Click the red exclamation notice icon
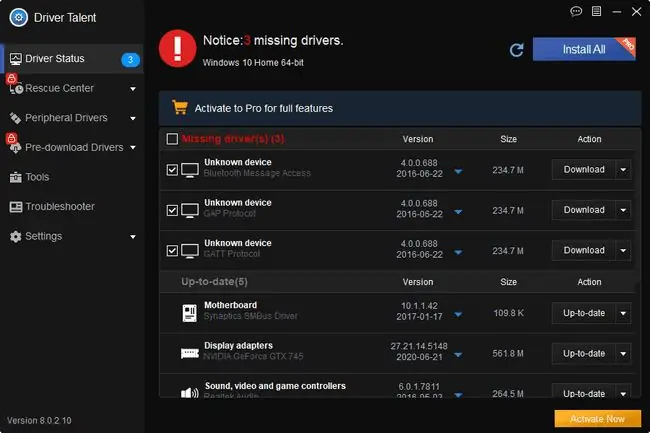The height and width of the screenshot is (433, 650). click(177, 48)
